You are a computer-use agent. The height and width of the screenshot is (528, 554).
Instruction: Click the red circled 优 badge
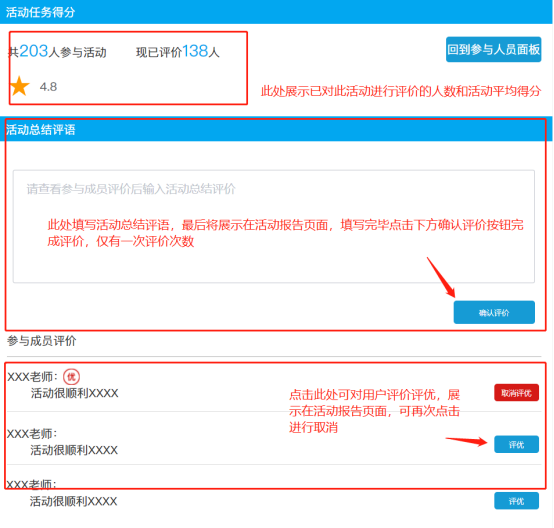tap(71, 377)
